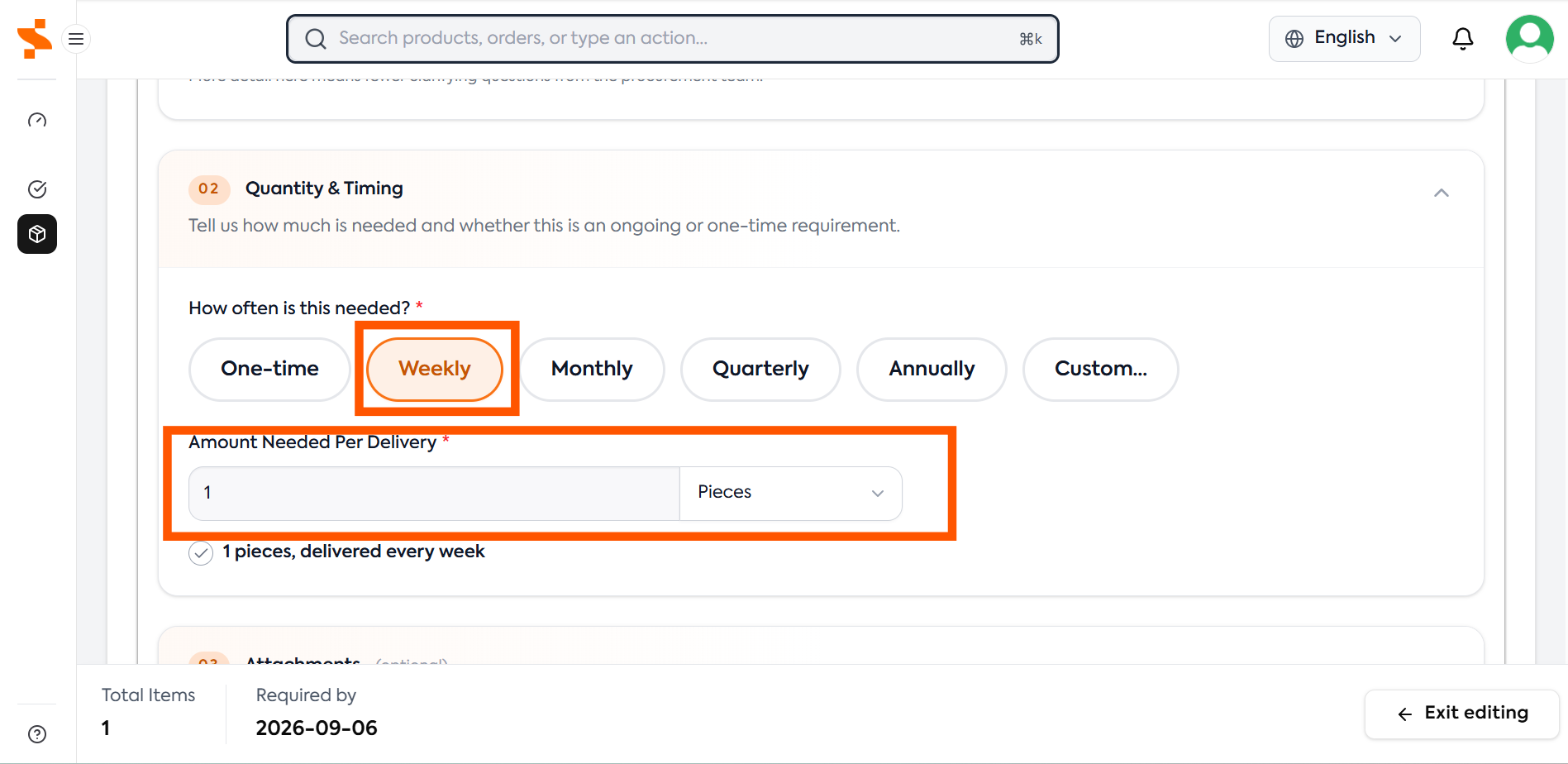Select One-time frequency option
Image resolution: width=1568 pixels, height=764 pixels.
point(269,369)
